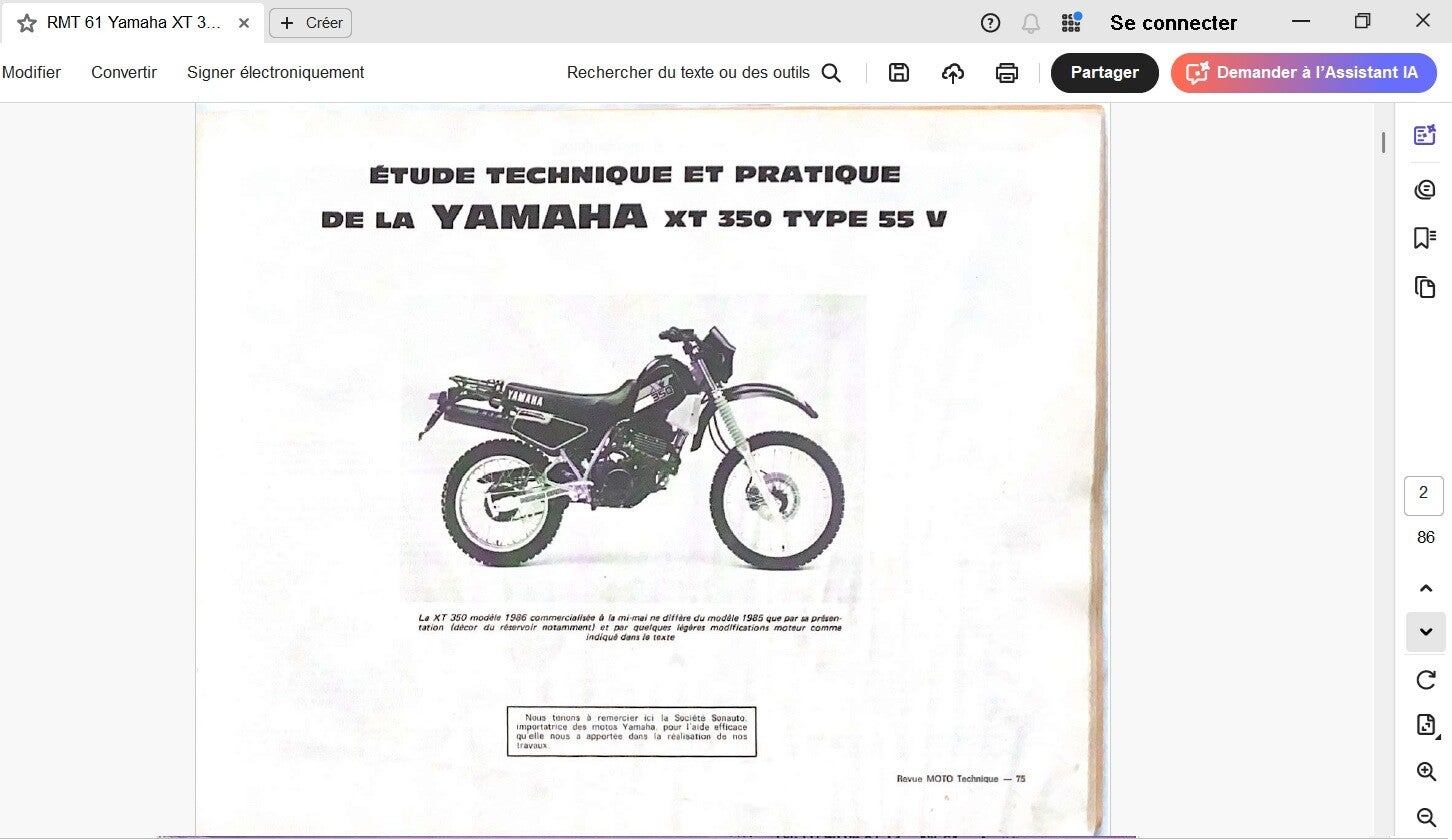Switch to the RMT 61 Yamaha XT tab
This screenshot has height=840, width=1452.
(133, 23)
